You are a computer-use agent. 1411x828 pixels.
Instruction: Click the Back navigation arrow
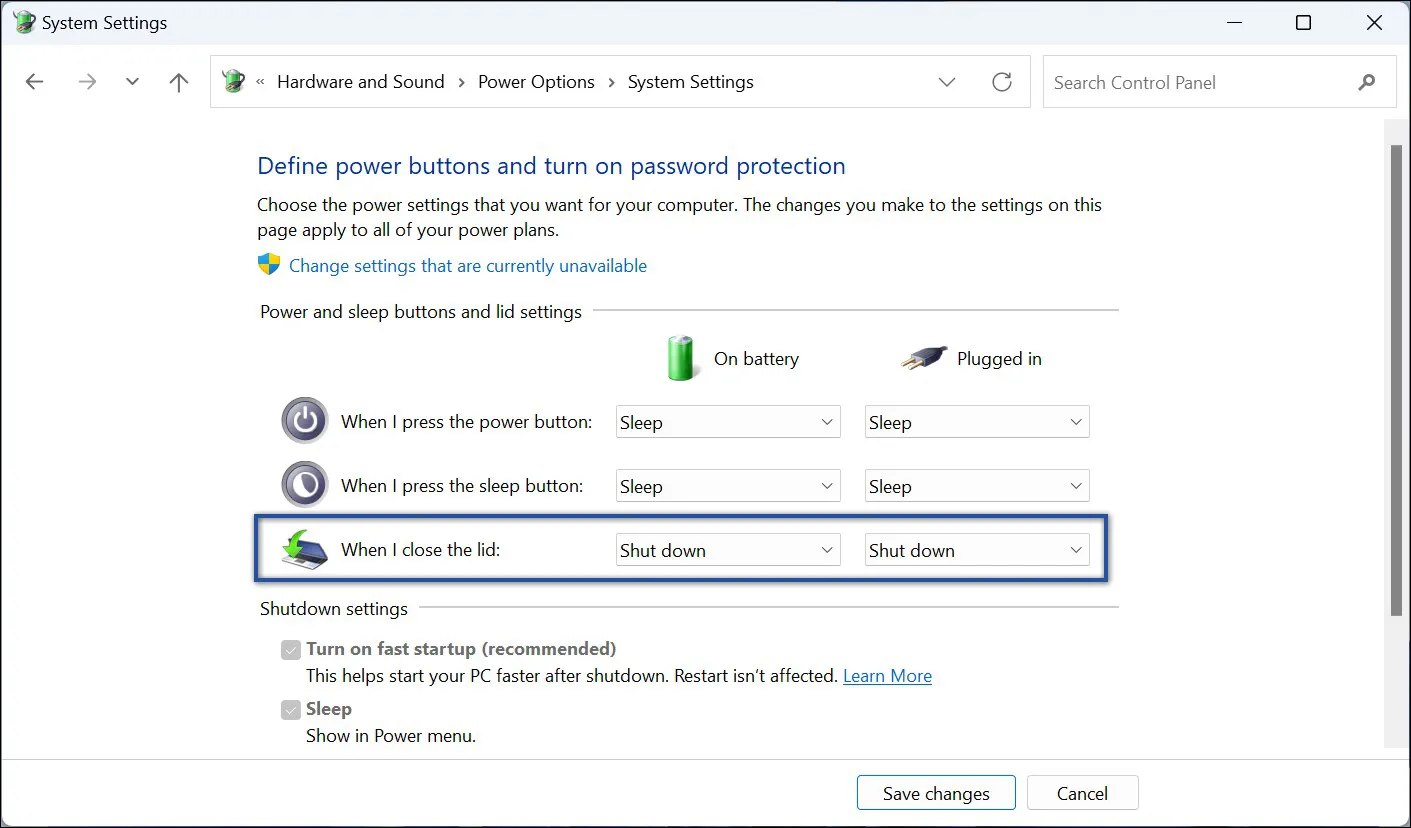pyautogui.click(x=35, y=82)
